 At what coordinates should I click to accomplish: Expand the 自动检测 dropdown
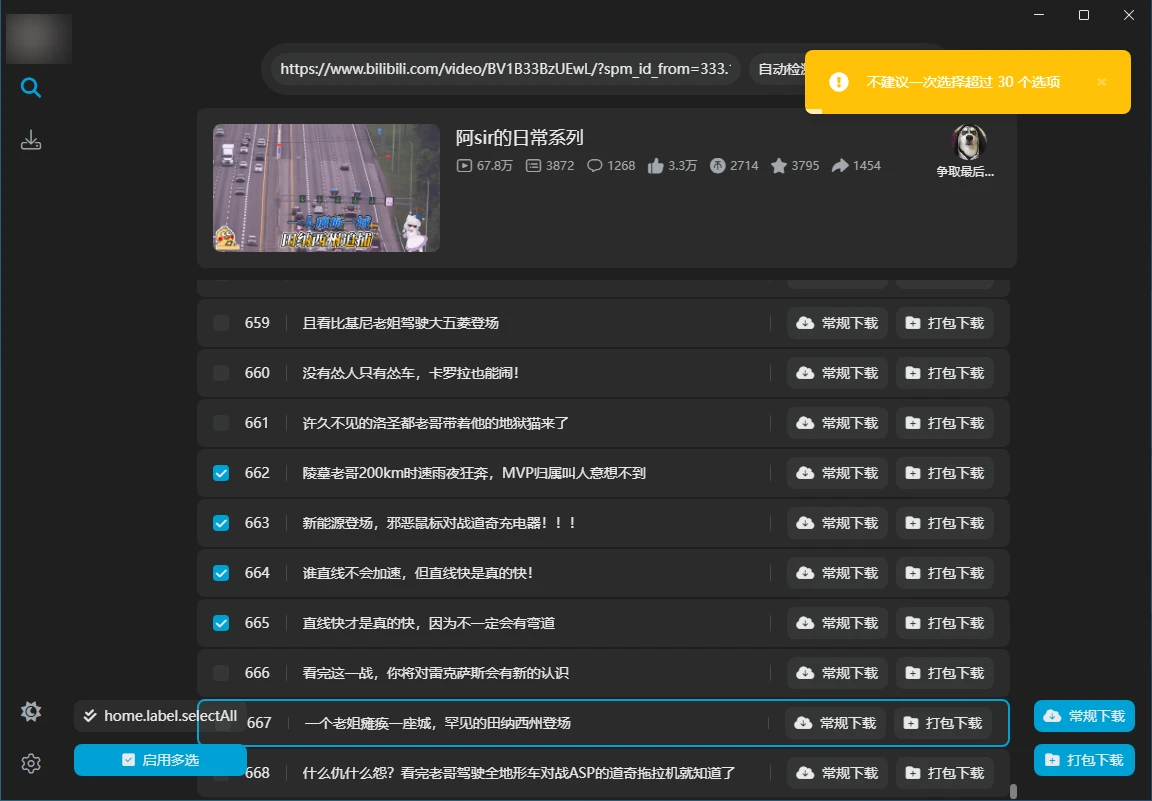pos(778,69)
